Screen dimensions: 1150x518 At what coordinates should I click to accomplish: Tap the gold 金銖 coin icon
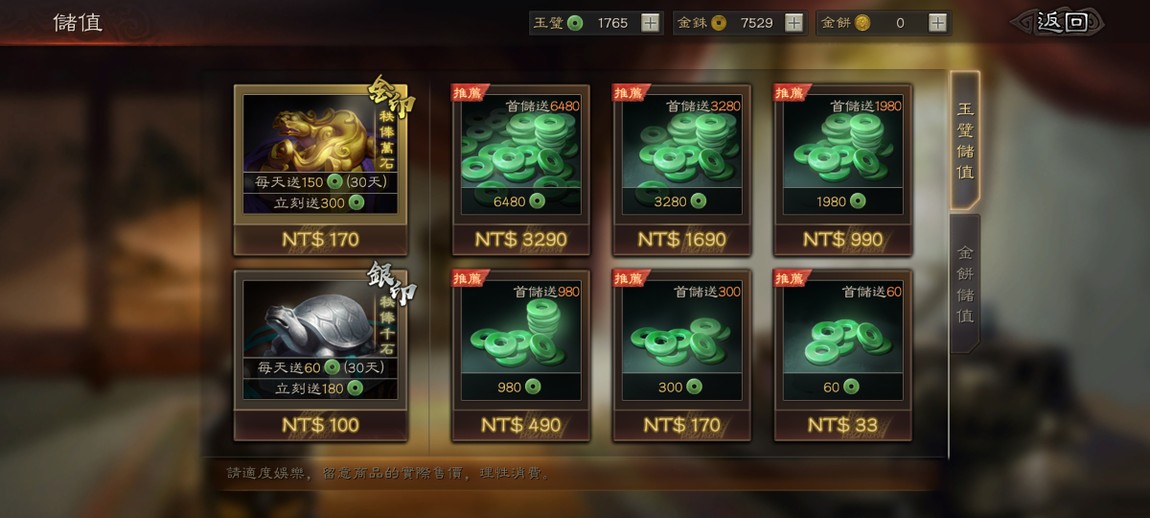pyautogui.click(x=719, y=23)
